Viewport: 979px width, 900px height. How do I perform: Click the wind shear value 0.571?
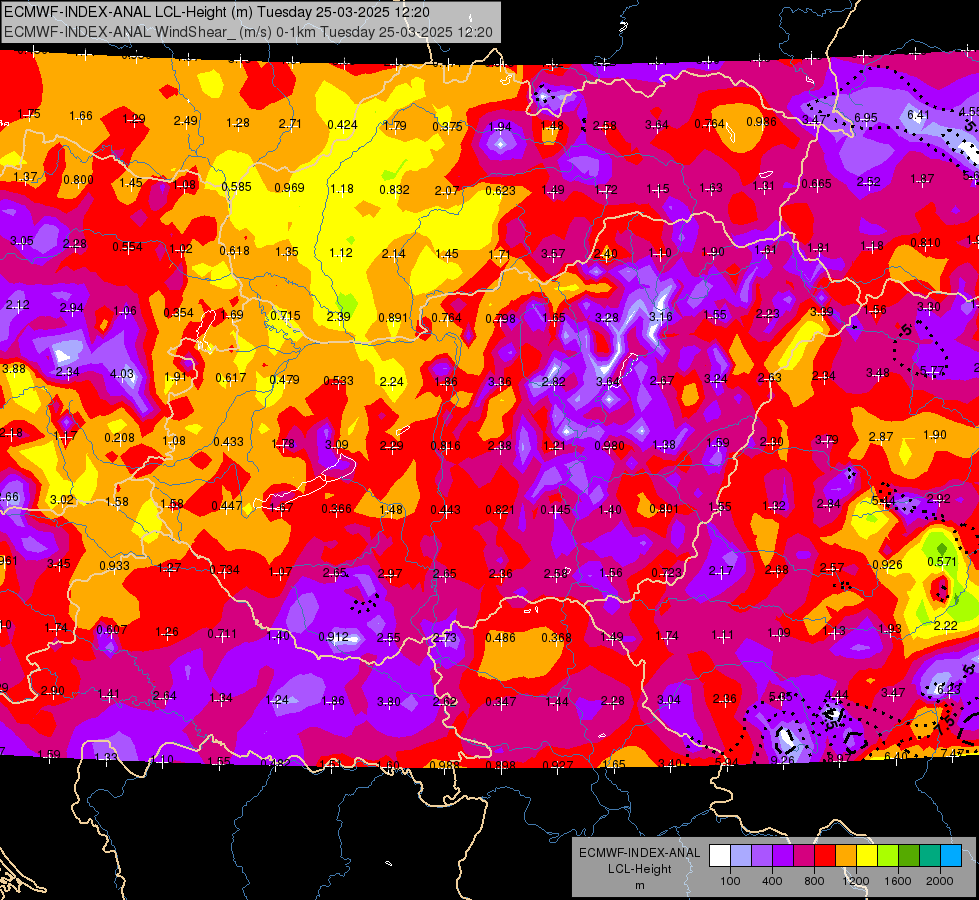click(942, 561)
